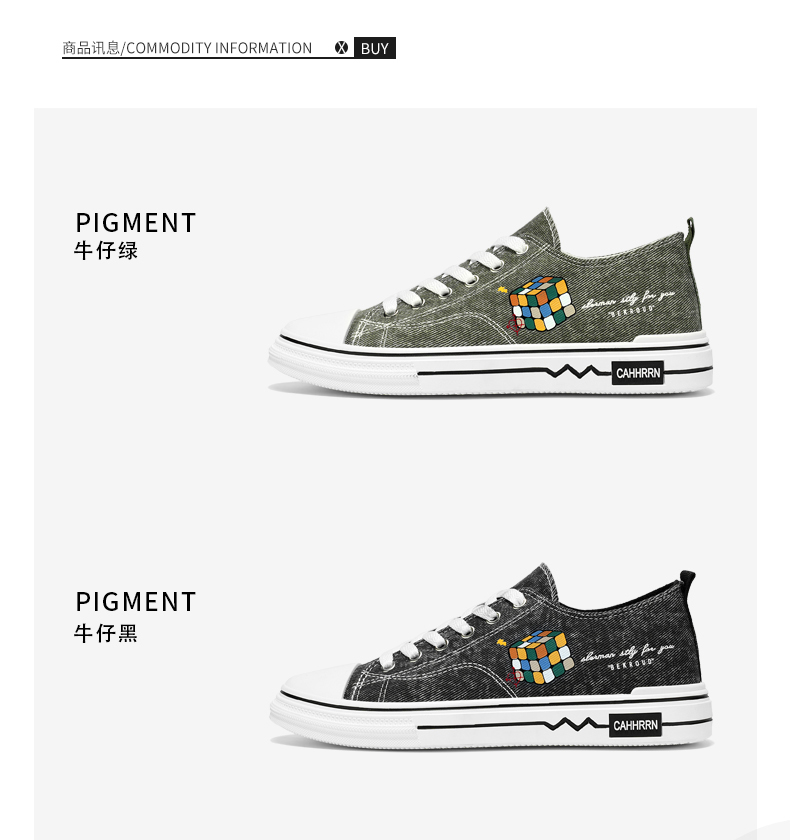Viewport: 790px width, 840px height.
Task: Click the CAHHRRN label on green sneaker
Action: [x=637, y=373]
